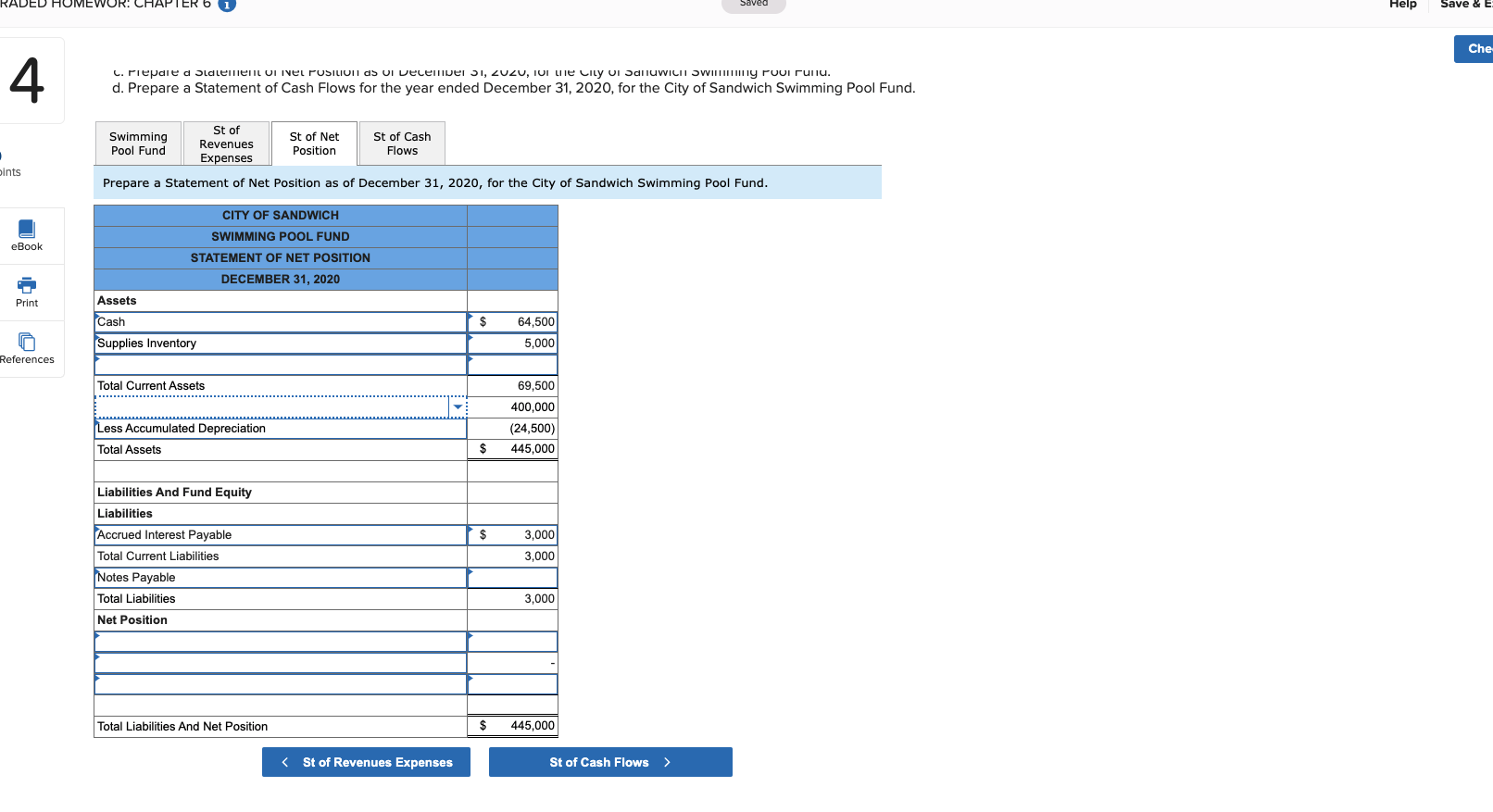The width and height of the screenshot is (1493, 812).
Task: Edit Less Accumulated Depreciation field
Action: pos(281,429)
